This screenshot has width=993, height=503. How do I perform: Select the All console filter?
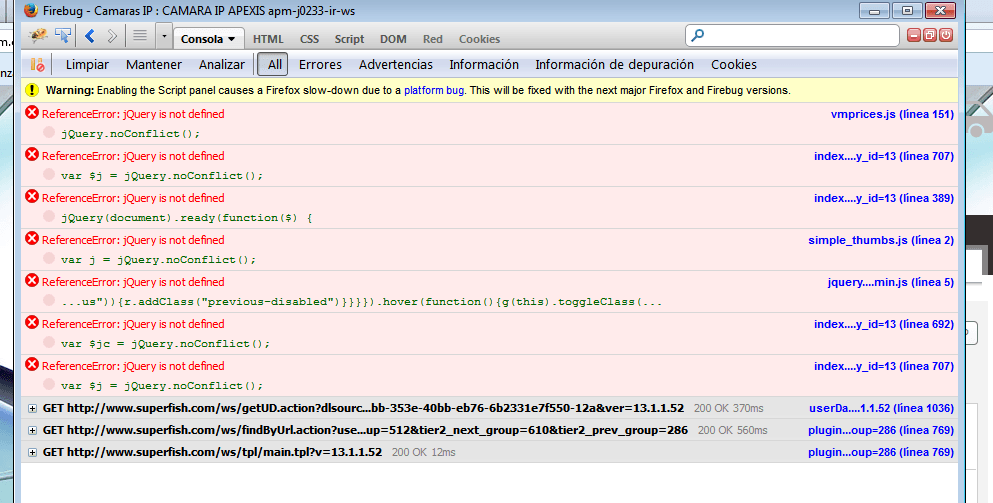pos(275,65)
